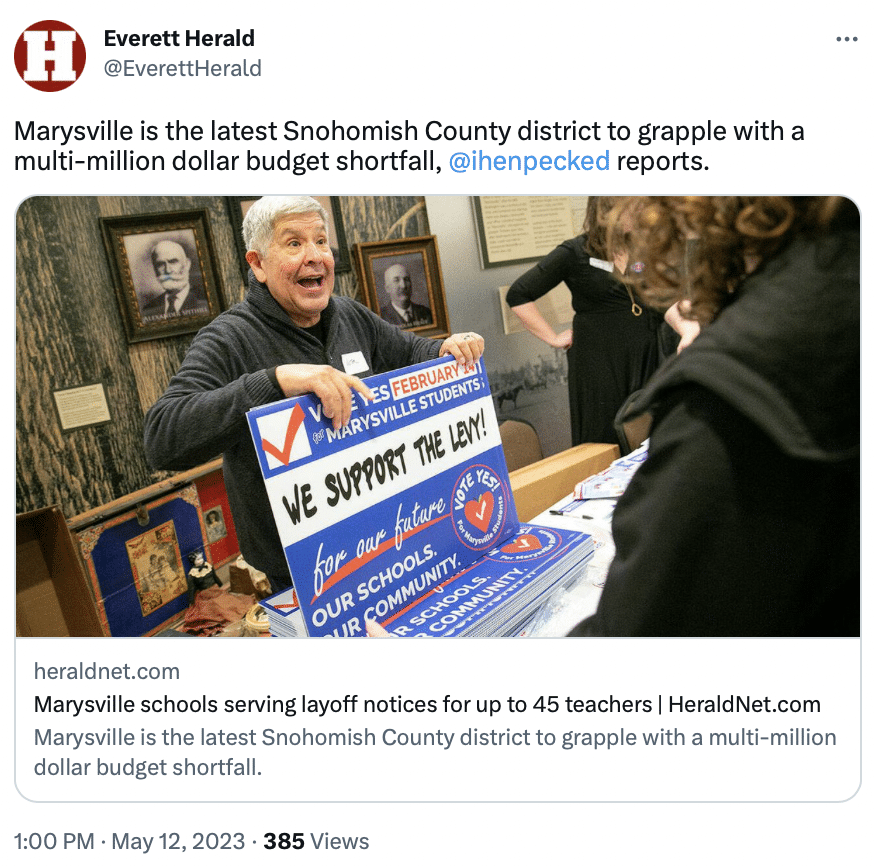Screen dimensions: 874x866
Task: Click the Everett Herald red H avatar
Action: click(50, 56)
